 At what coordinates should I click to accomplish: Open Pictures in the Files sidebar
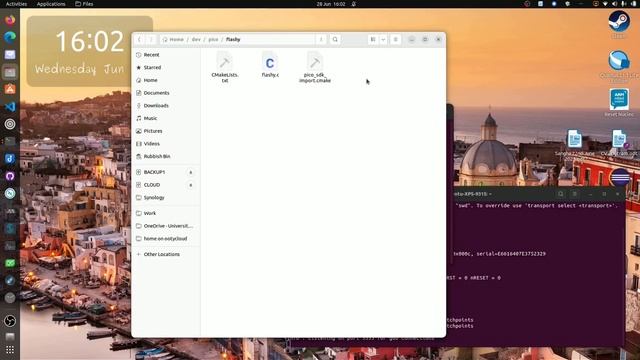pos(167,131)
